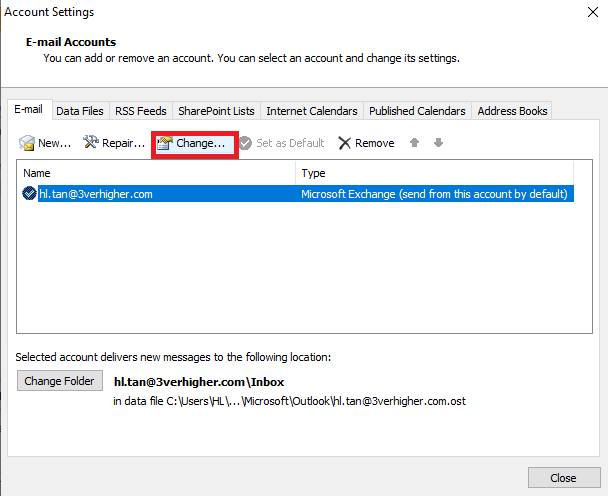This screenshot has height=496, width=608.
Task: Open the Address Books tab
Action: (x=512, y=111)
